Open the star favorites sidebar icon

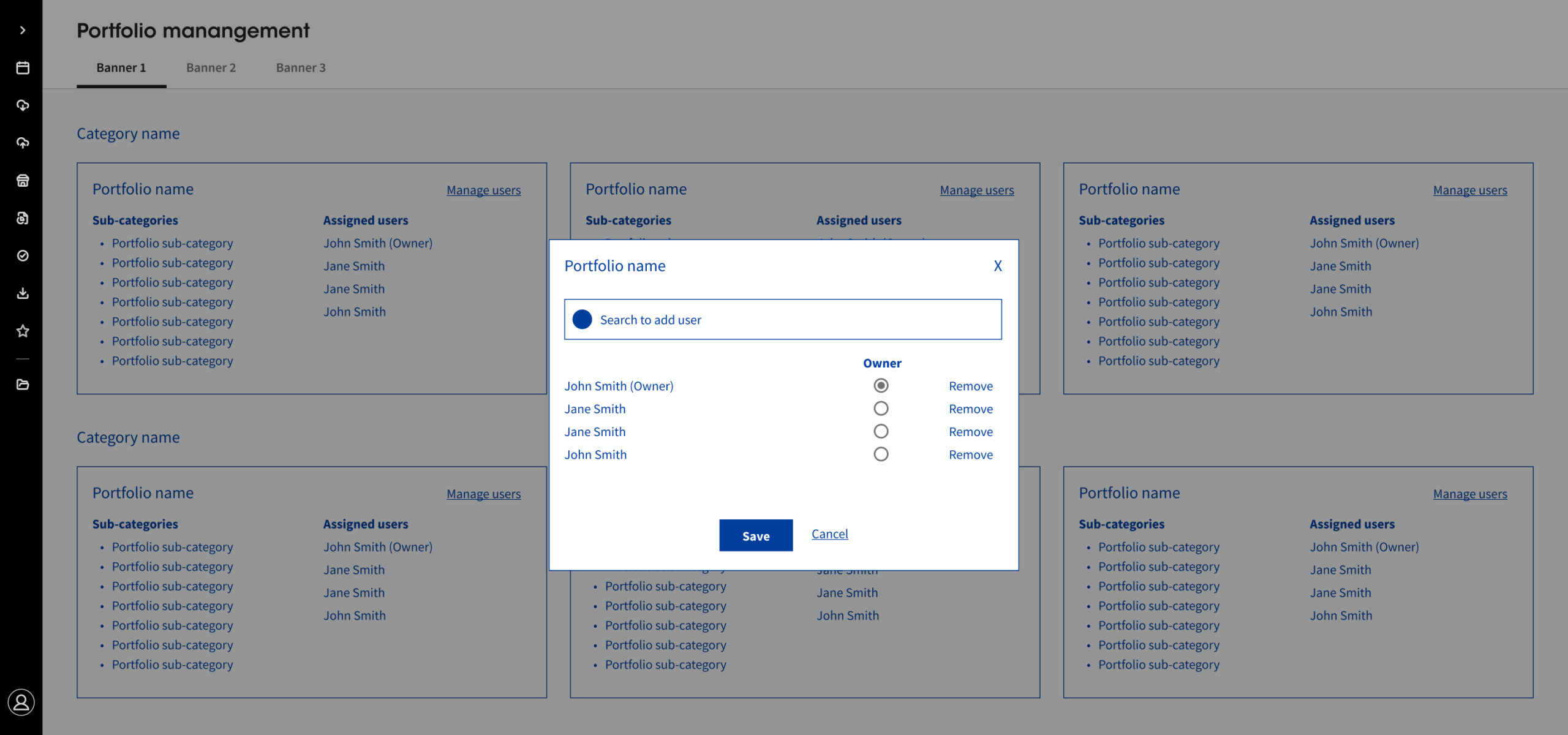point(23,331)
